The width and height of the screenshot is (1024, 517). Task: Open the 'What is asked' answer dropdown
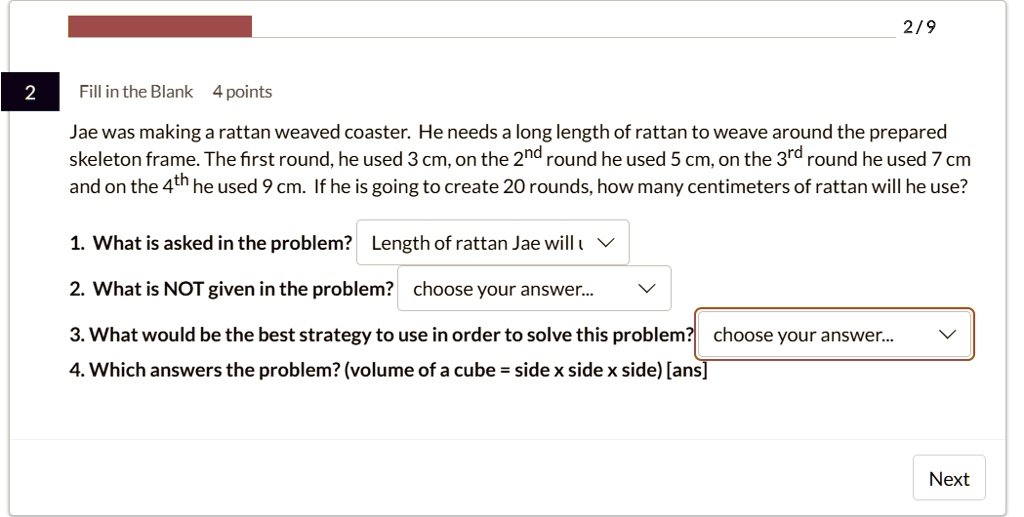click(492, 243)
